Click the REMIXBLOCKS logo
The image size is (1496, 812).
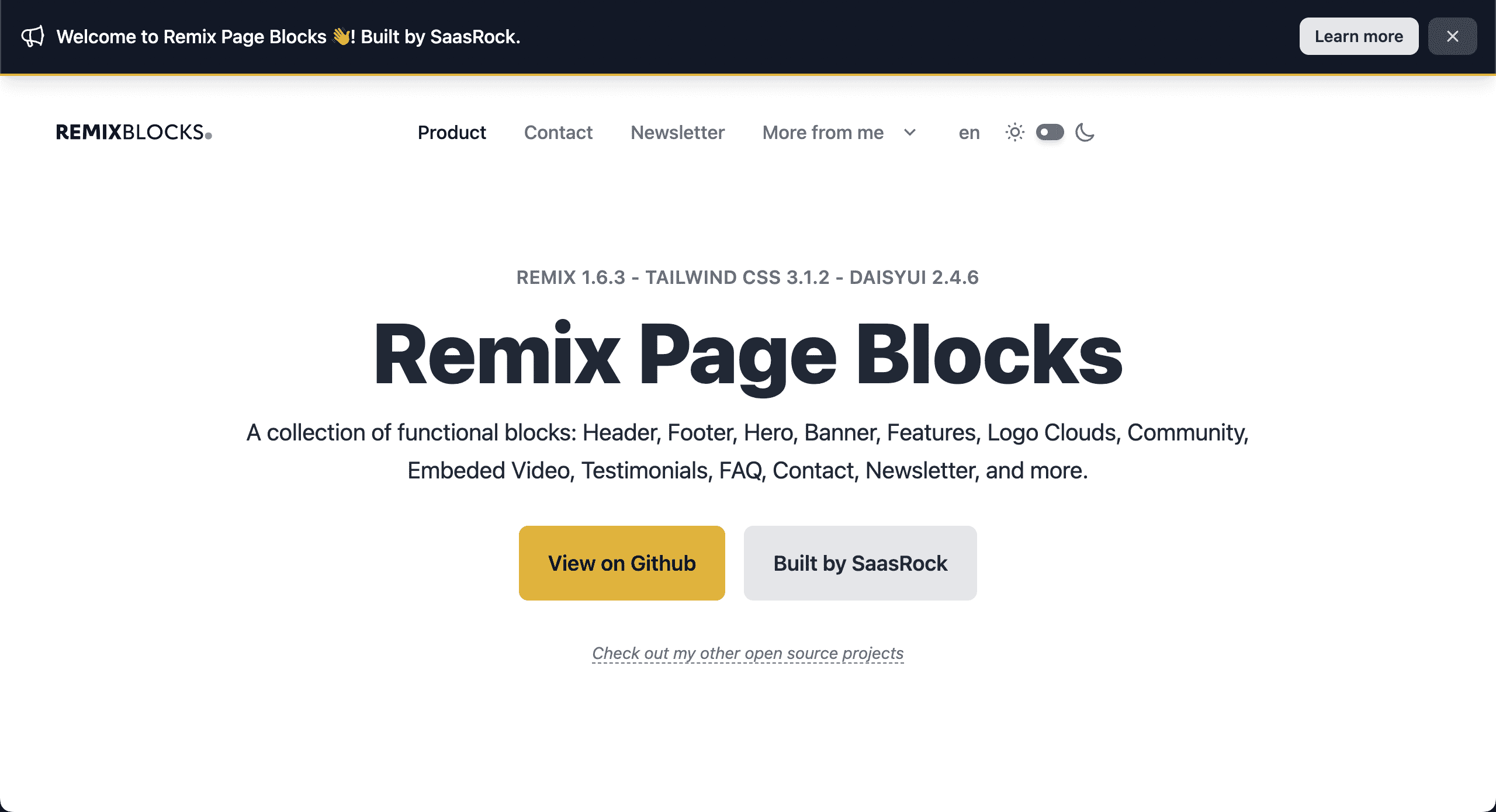(x=134, y=133)
